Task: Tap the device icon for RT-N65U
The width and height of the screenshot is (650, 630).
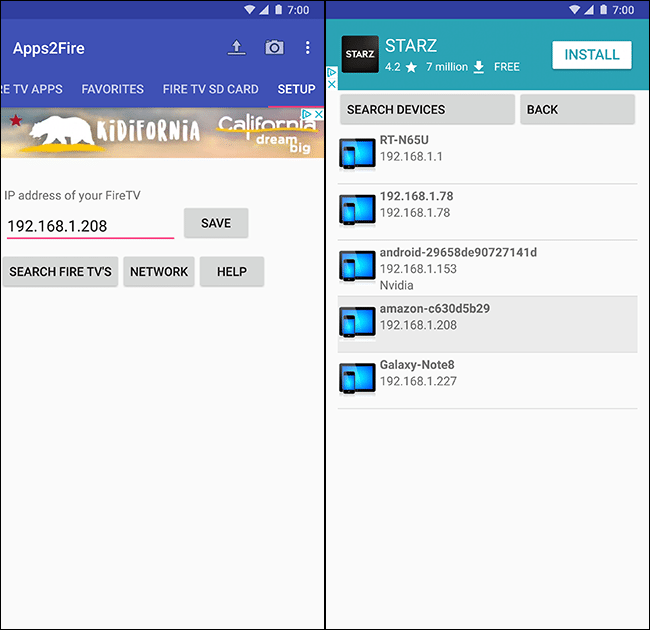Action: click(x=357, y=154)
